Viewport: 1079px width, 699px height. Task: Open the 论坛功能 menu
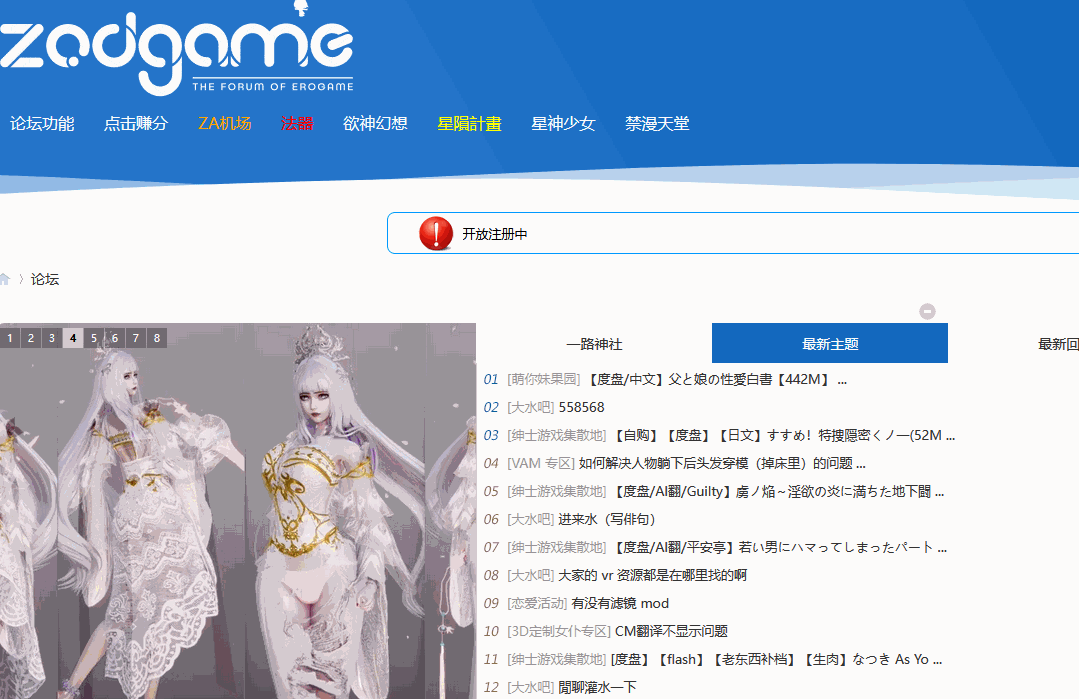coord(42,124)
